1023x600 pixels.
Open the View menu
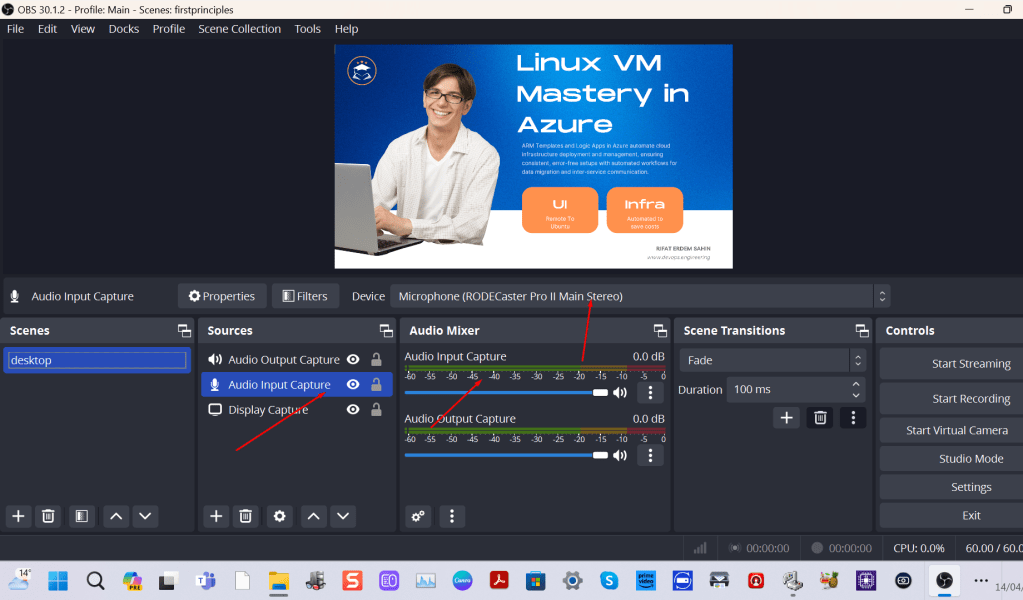click(x=83, y=29)
